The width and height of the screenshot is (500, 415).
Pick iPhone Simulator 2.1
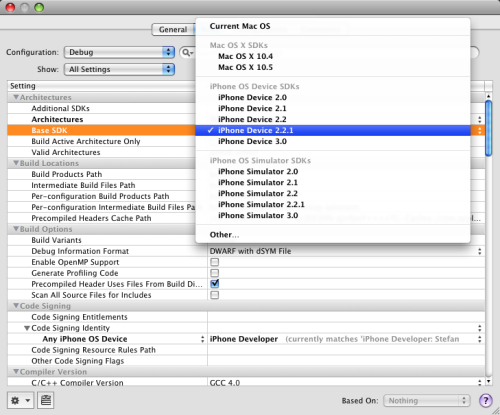click(333, 183)
